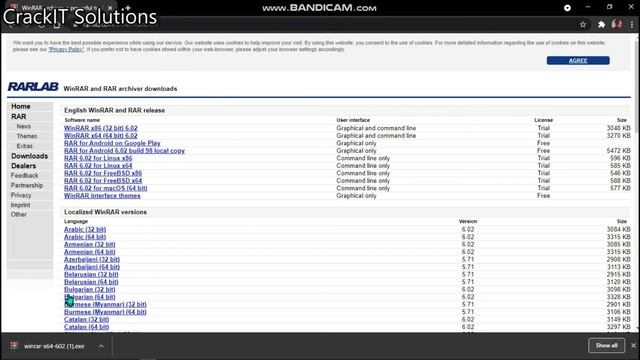Open Themes in sidebar
This screenshot has height=360, width=640.
[x=27, y=136]
